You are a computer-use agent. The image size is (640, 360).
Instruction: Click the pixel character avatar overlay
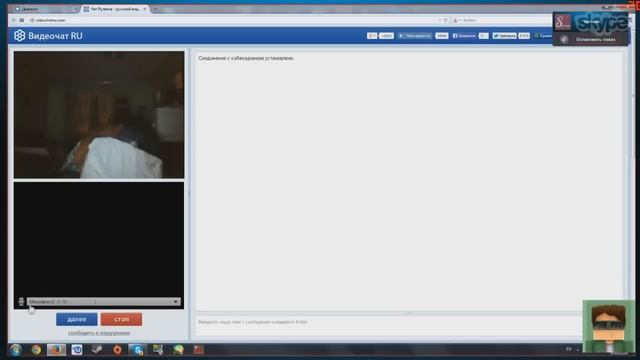pos(609,327)
